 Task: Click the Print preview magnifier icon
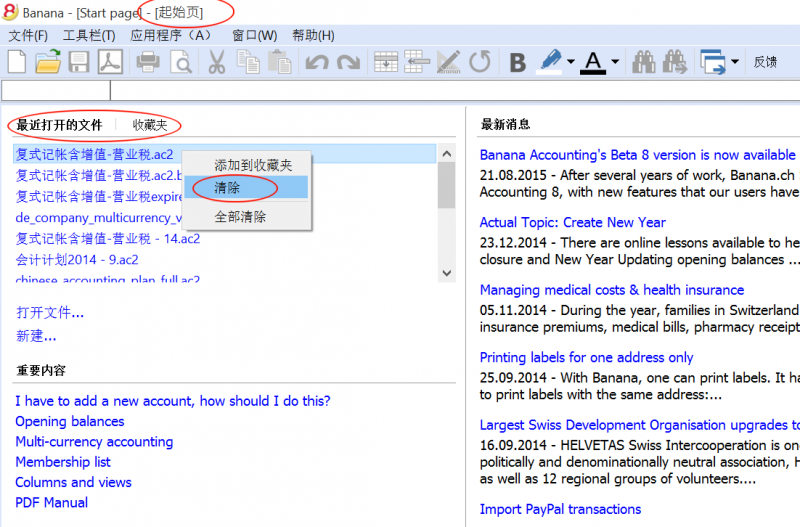[181, 63]
